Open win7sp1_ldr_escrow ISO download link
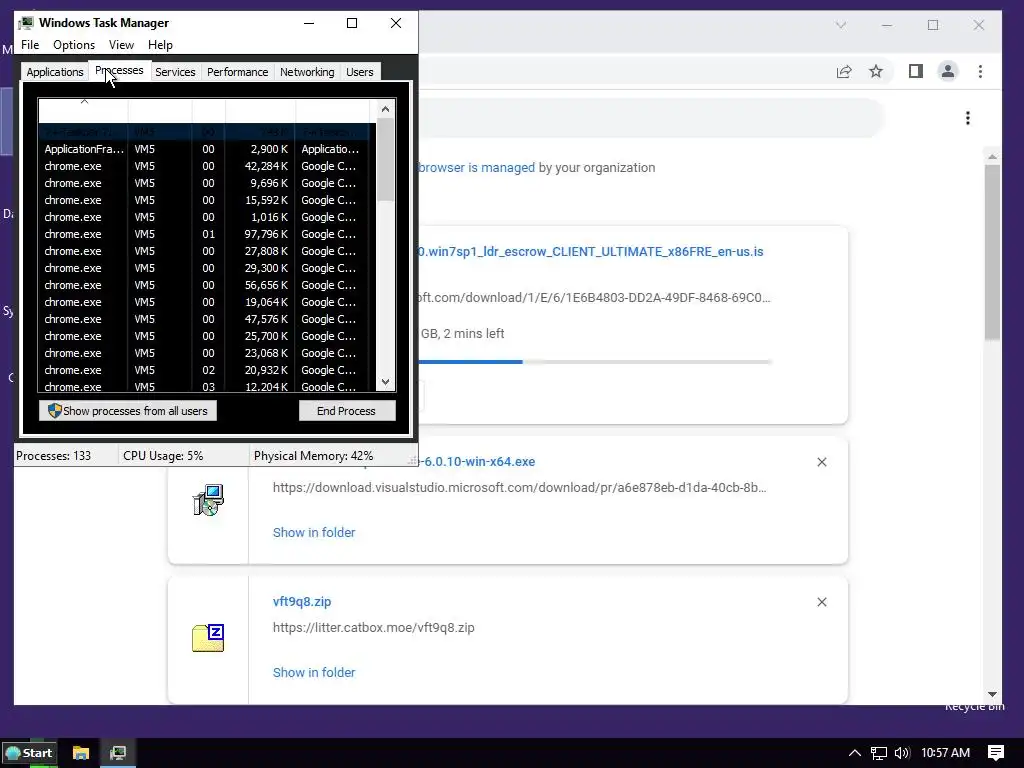This screenshot has width=1024, height=768. click(x=590, y=251)
